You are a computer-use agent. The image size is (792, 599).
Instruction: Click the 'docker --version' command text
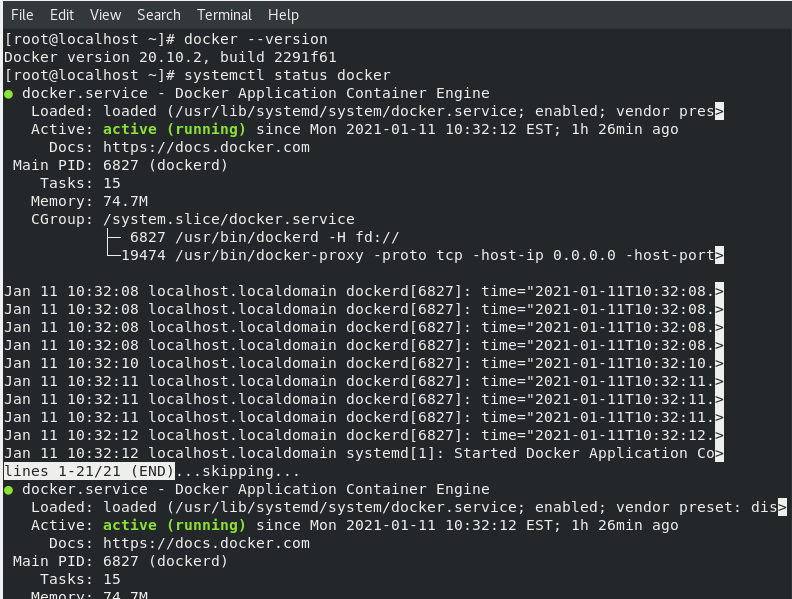256,39
